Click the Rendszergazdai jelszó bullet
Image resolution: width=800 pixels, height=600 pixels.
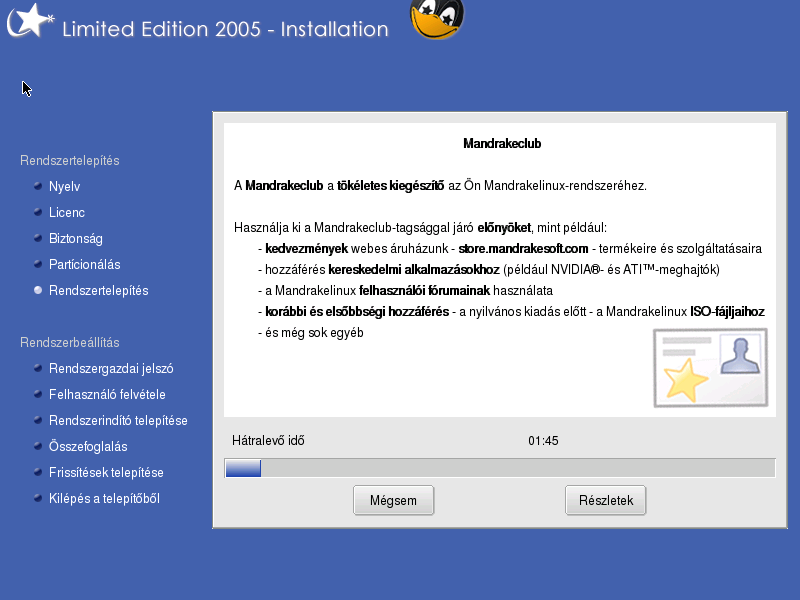click(38, 368)
